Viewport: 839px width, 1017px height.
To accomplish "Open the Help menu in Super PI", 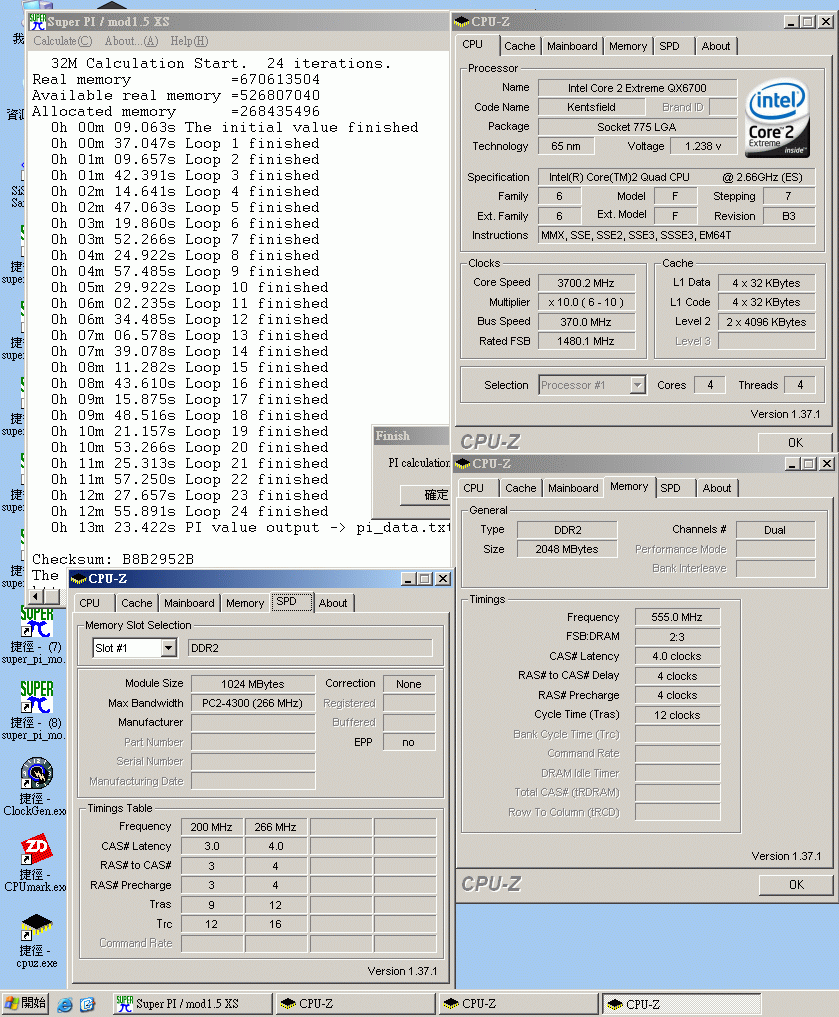I will point(189,41).
